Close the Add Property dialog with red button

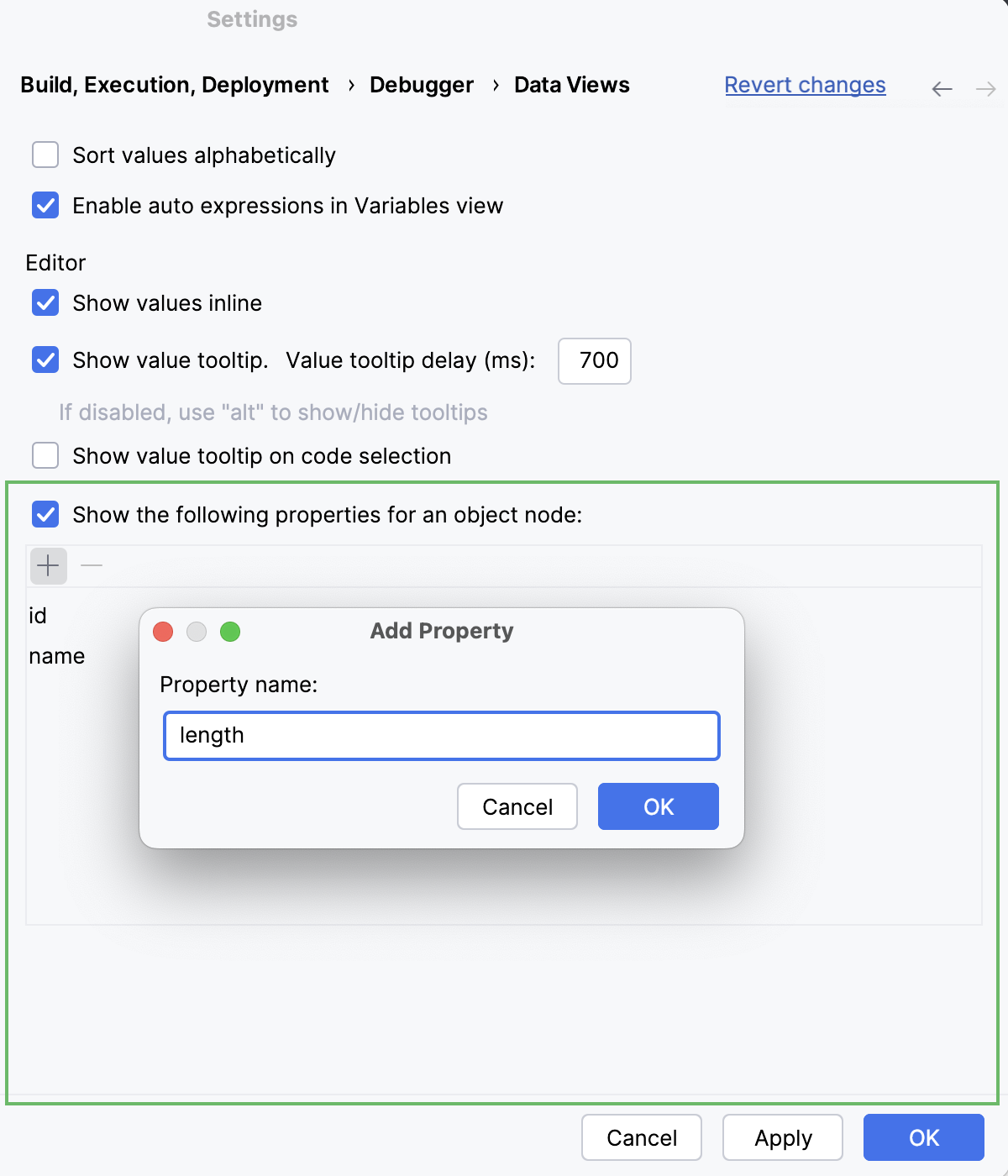(163, 632)
